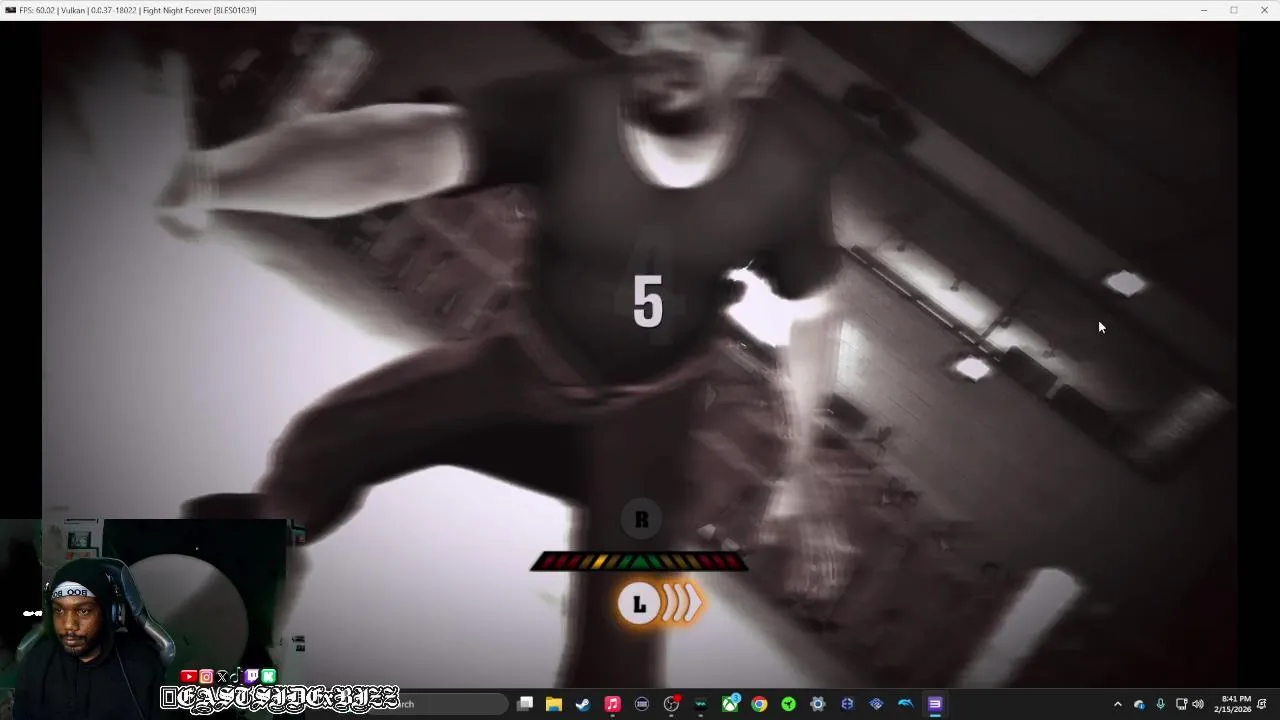Open the notification bell in the tray

coord(1262,704)
